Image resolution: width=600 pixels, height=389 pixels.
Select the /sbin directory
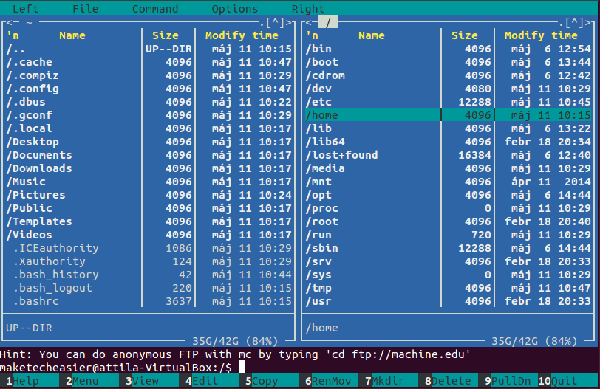[448, 248]
